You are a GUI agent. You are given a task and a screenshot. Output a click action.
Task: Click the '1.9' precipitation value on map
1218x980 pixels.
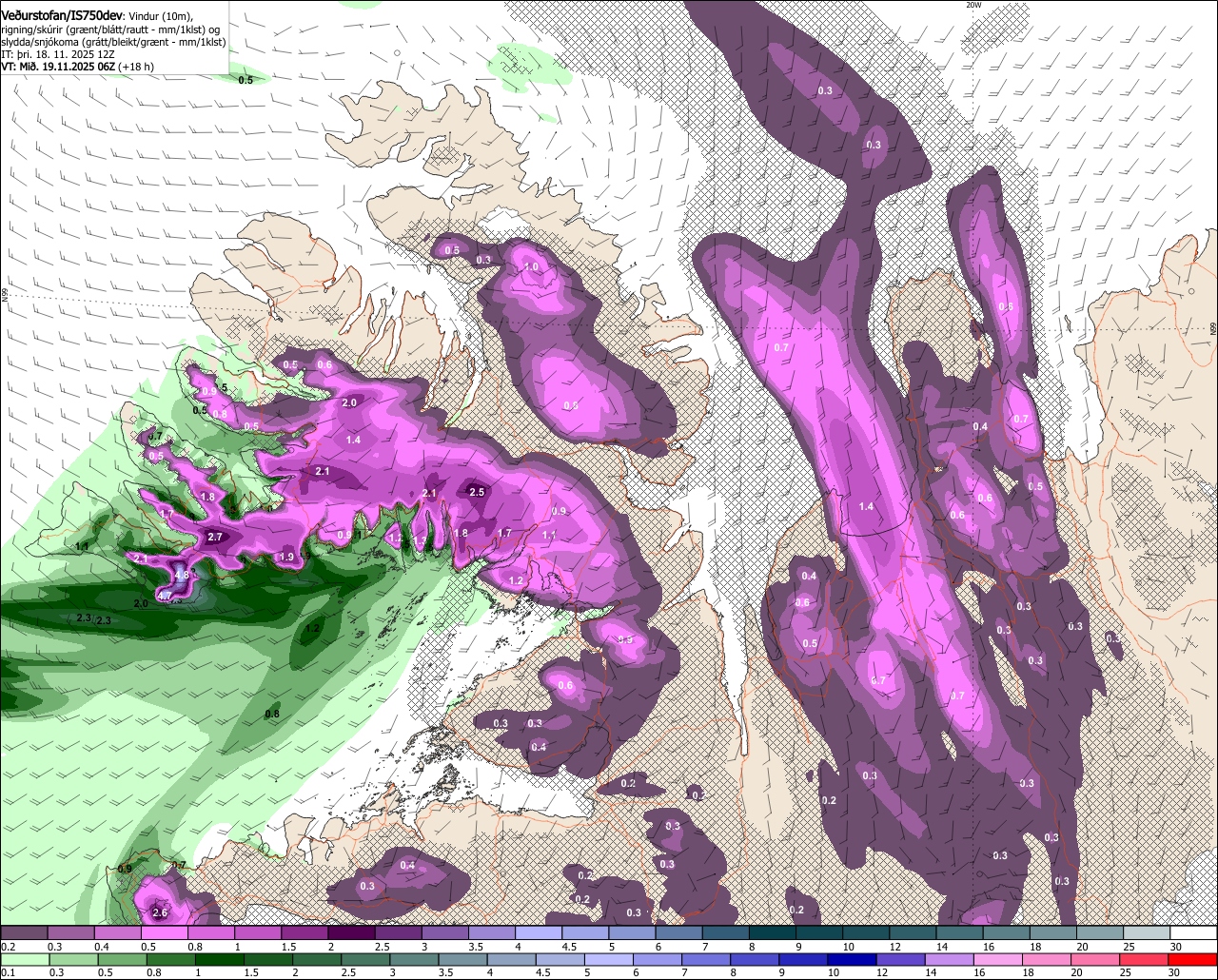(x=286, y=557)
